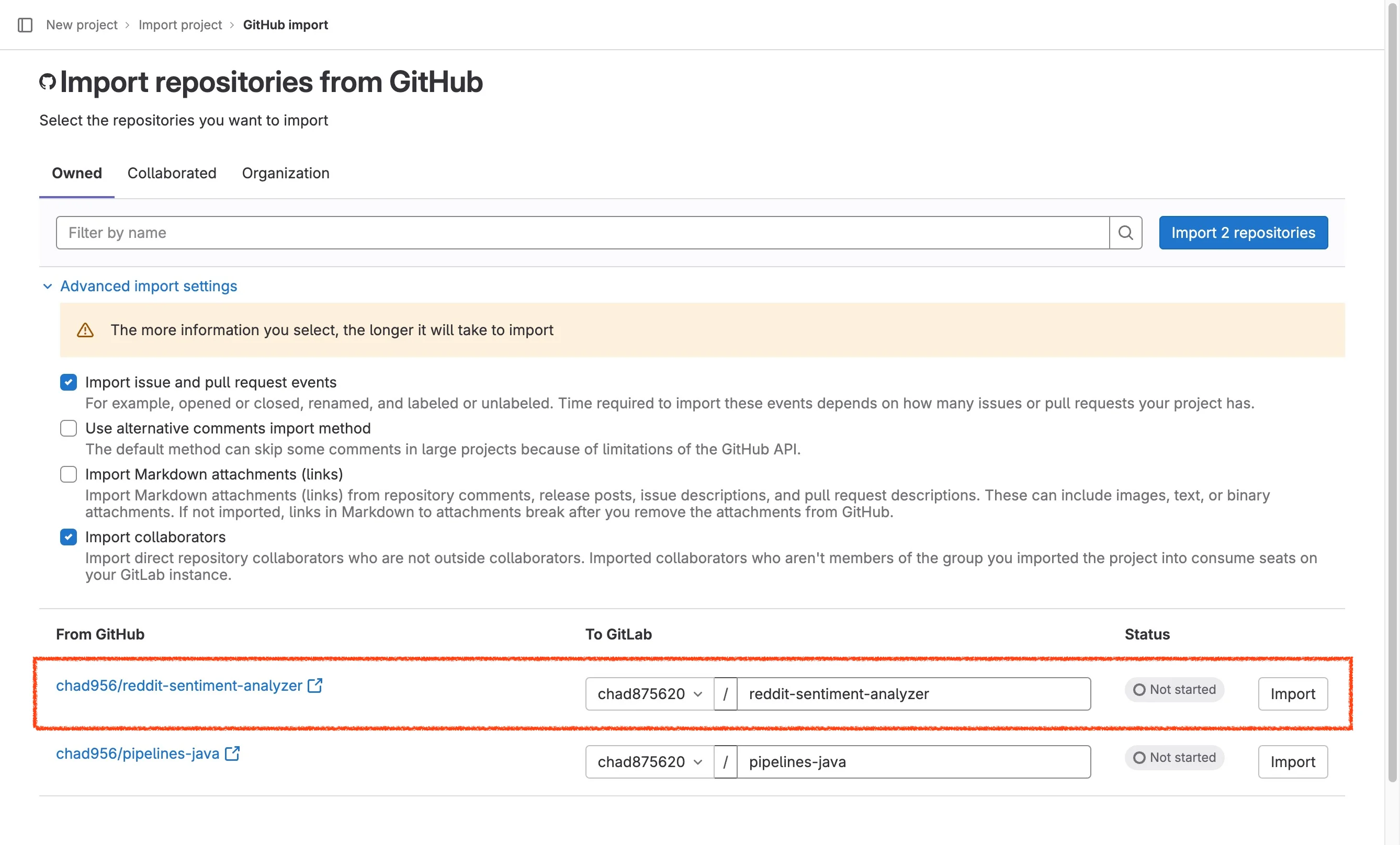Open external link icon for pipelines-java
This screenshot has height=845, width=1400.
[232, 753]
